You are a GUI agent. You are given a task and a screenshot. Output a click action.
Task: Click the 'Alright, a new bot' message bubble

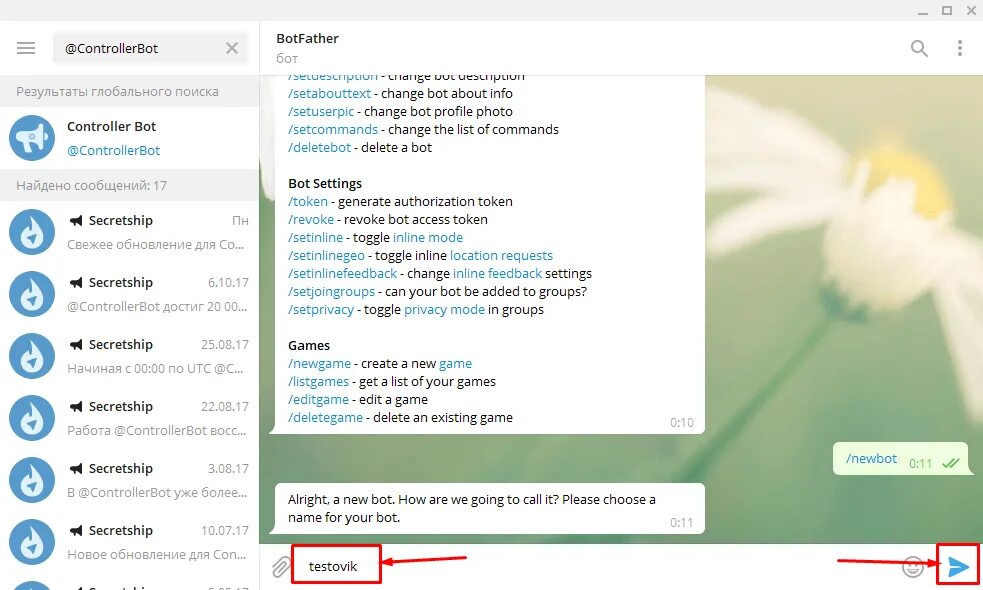(x=489, y=508)
